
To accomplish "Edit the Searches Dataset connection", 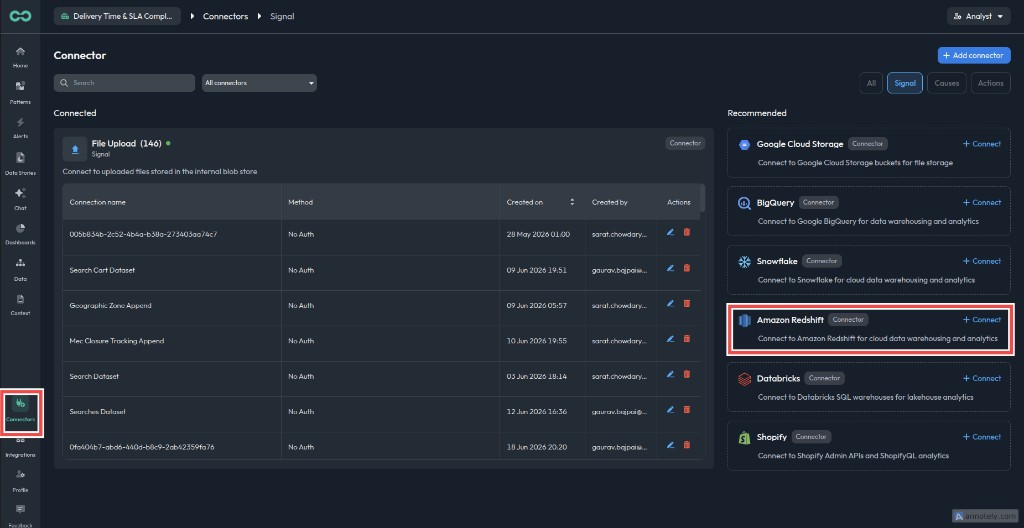I will click(670, 409).
